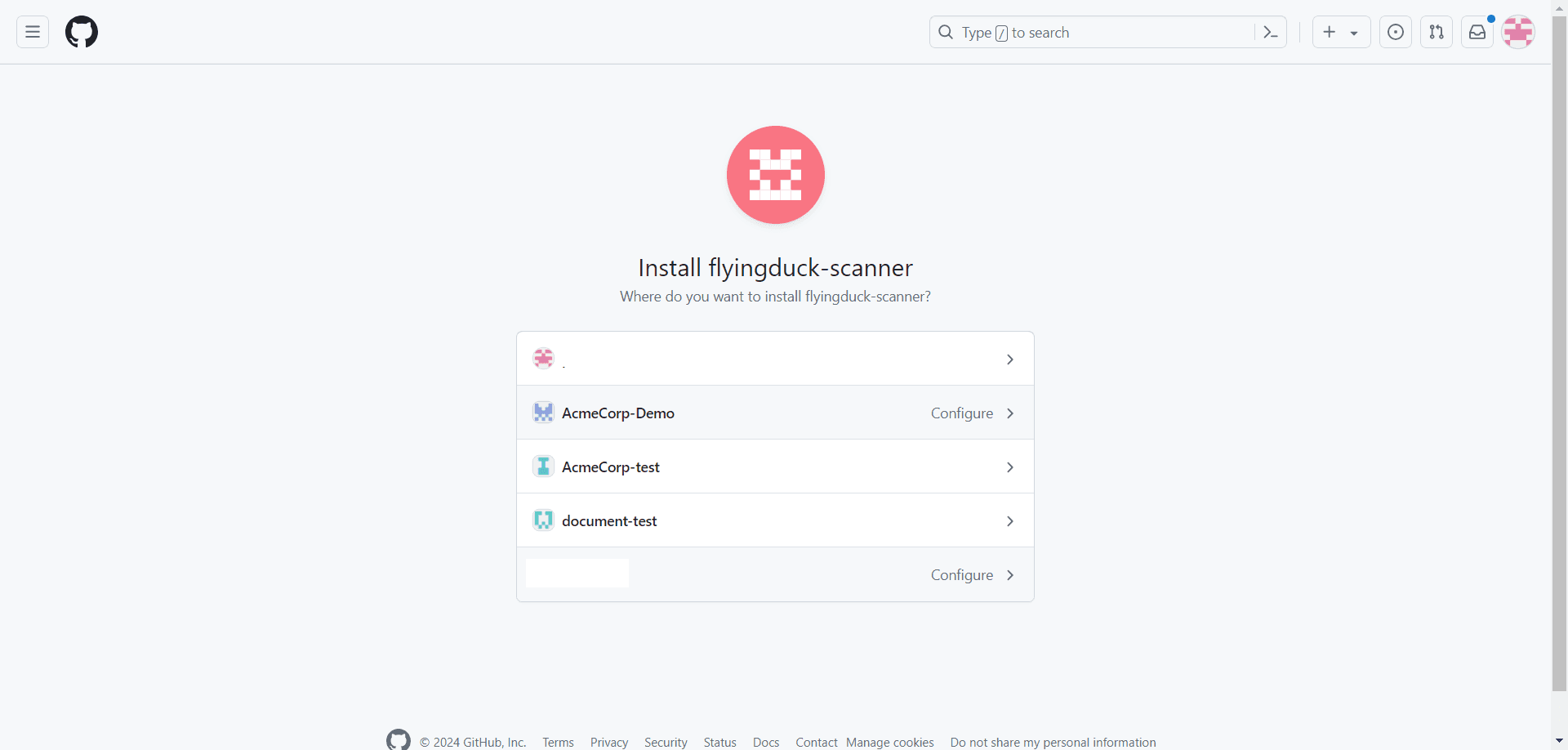The height and width of the screenshot is (750, 1568).
Task: Open the Security footer link
Action: click(666, 742)
